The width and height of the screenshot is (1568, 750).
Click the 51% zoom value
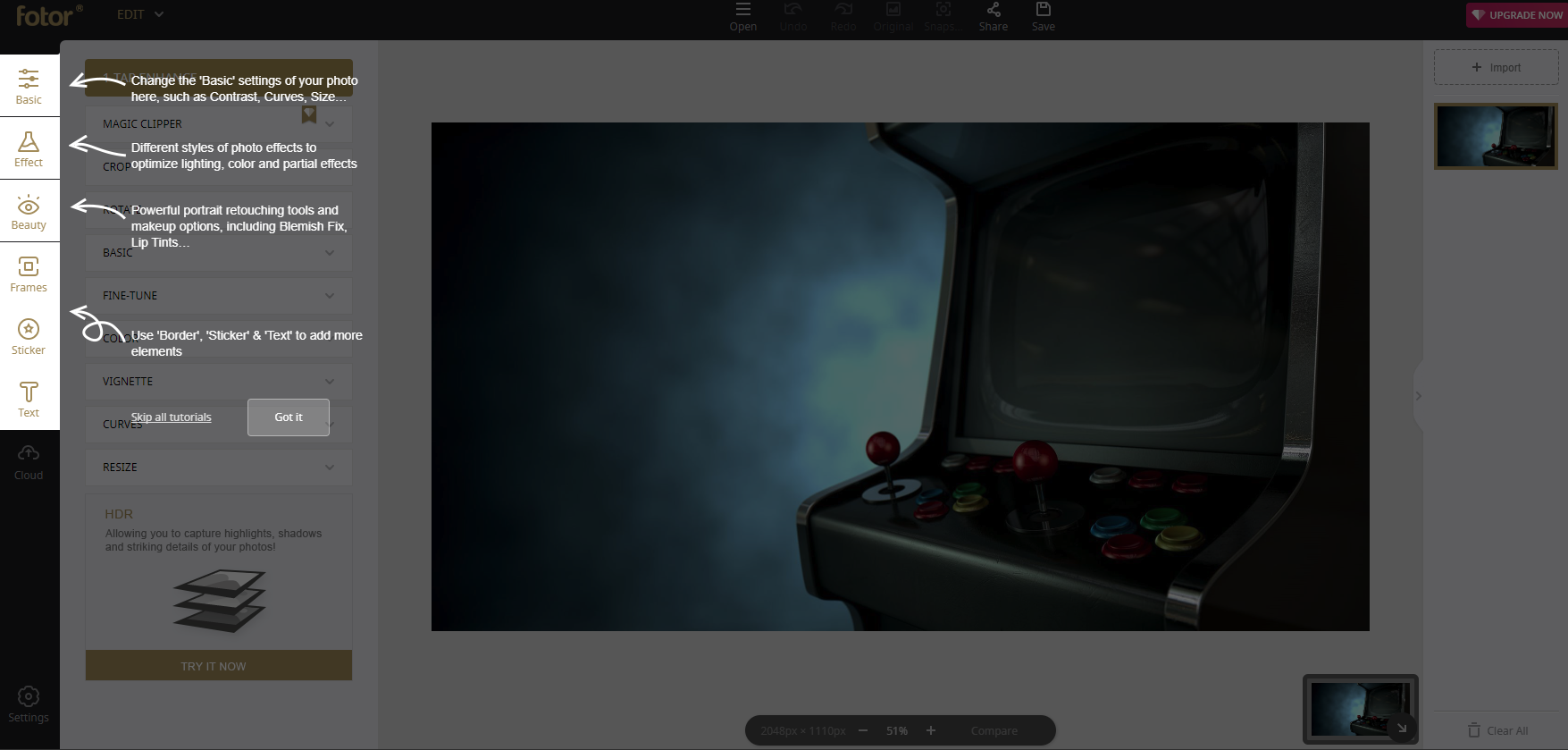pyautogui.click(x=897, y=730)
